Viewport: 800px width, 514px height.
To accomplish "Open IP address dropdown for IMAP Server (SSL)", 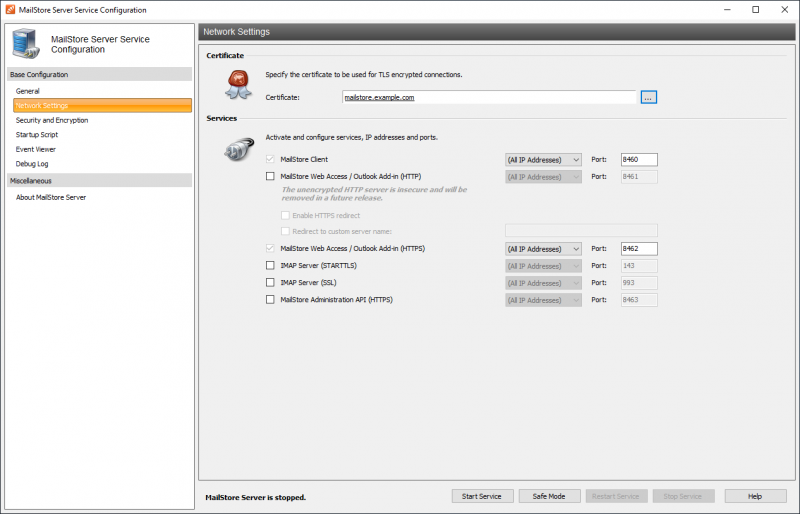I will pyautogui.click(x=543, y=283).
